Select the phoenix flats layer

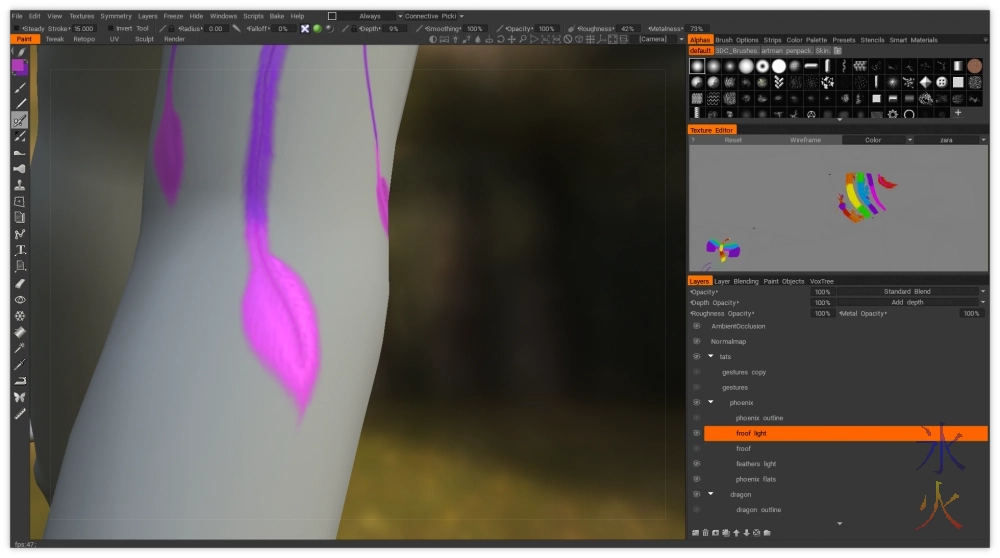755,479
